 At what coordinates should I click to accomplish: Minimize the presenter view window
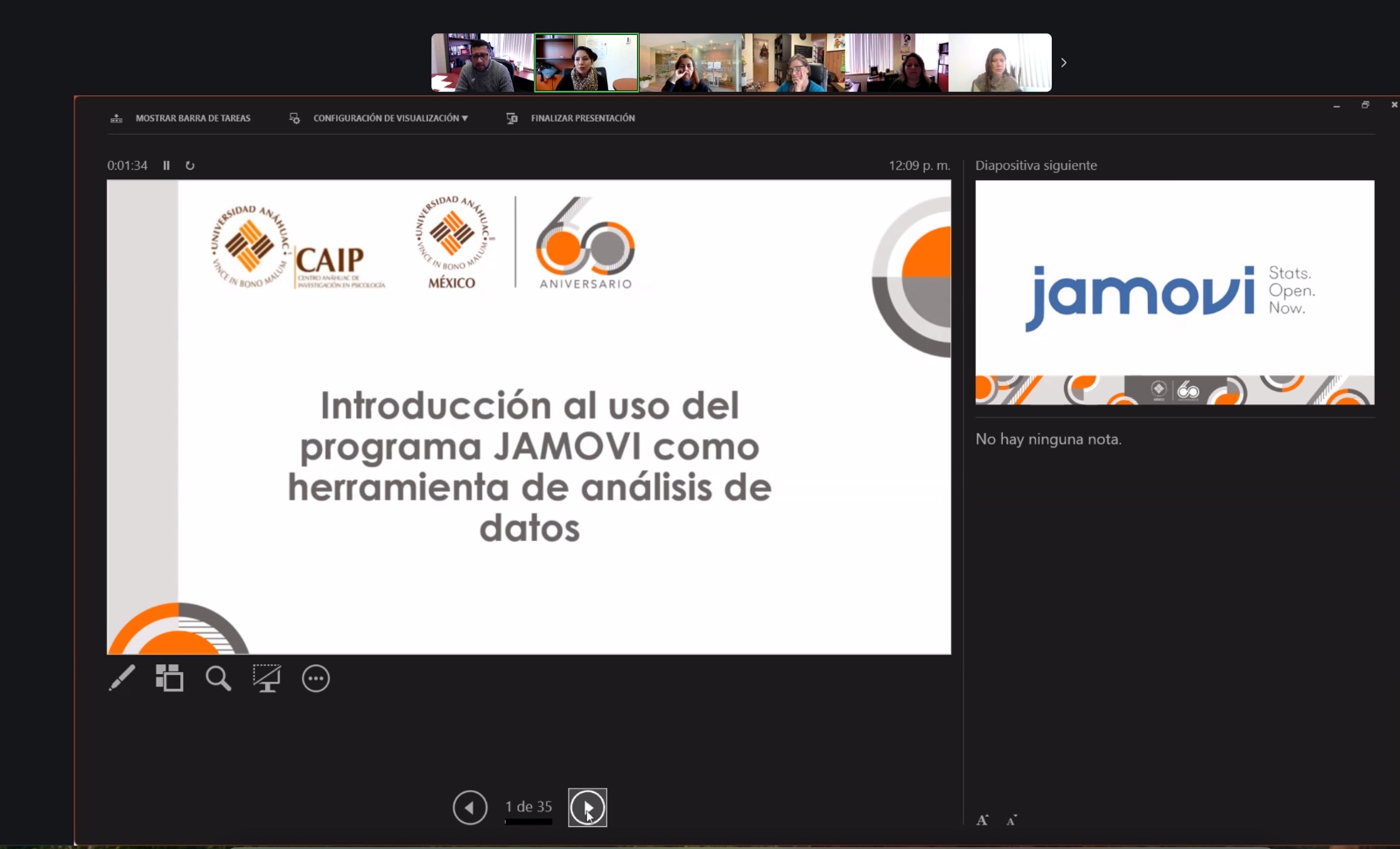point(1336,106)
